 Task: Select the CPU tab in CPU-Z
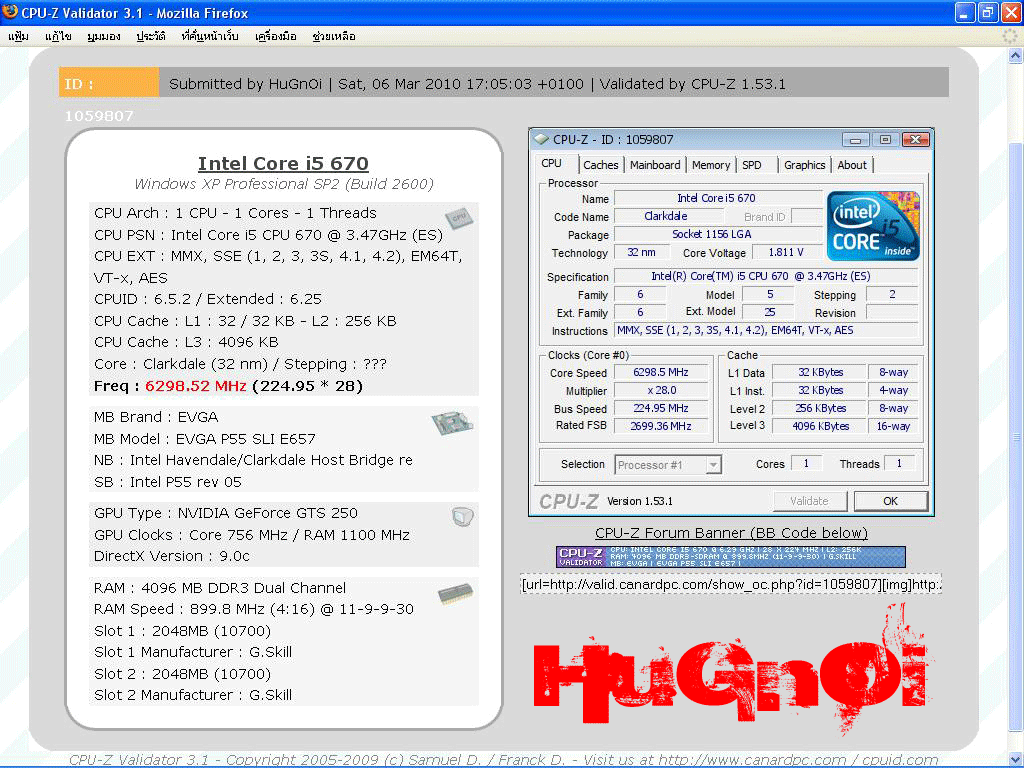click(x=551, y=163)
